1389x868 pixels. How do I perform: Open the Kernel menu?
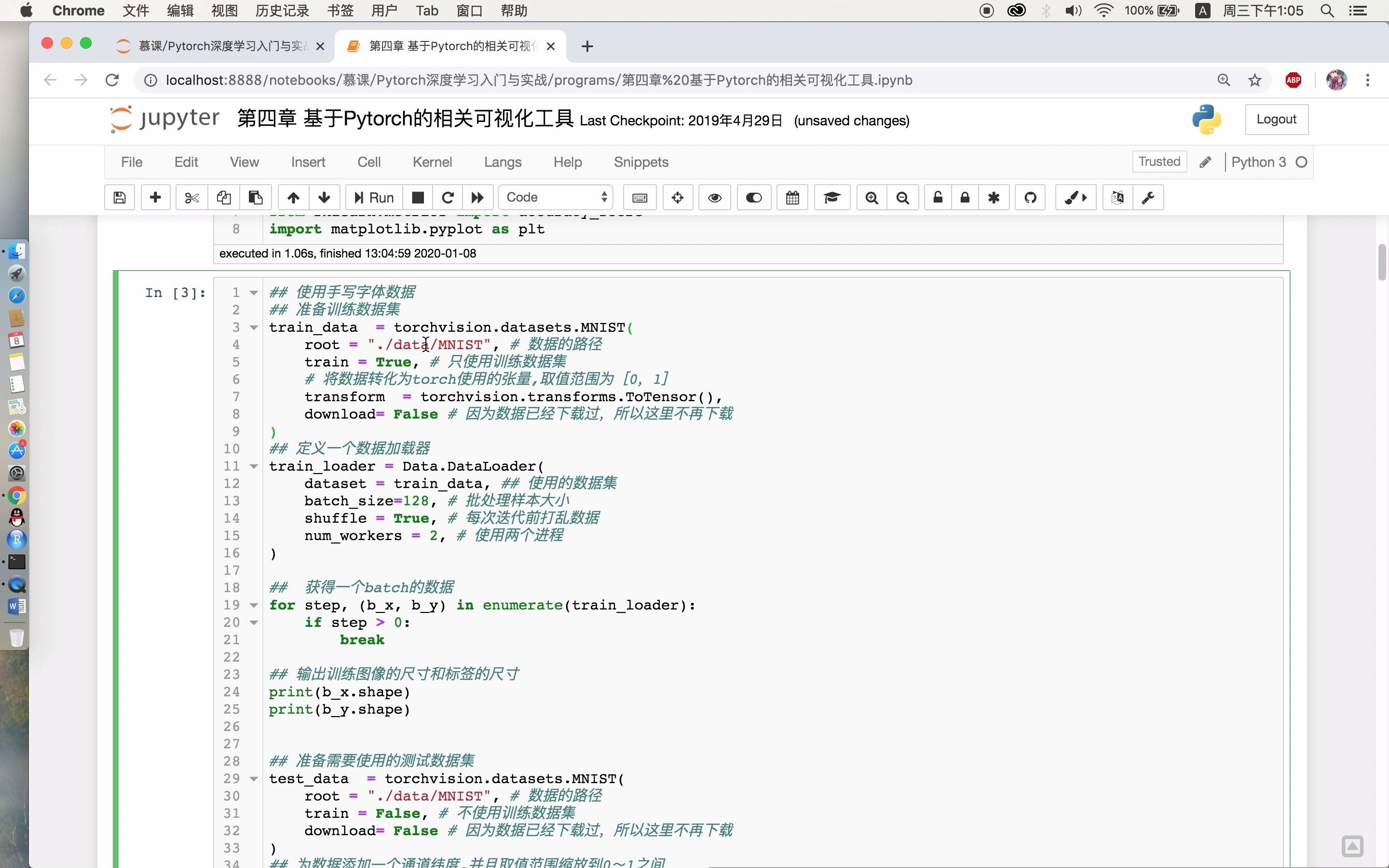[x=432, y=163]
